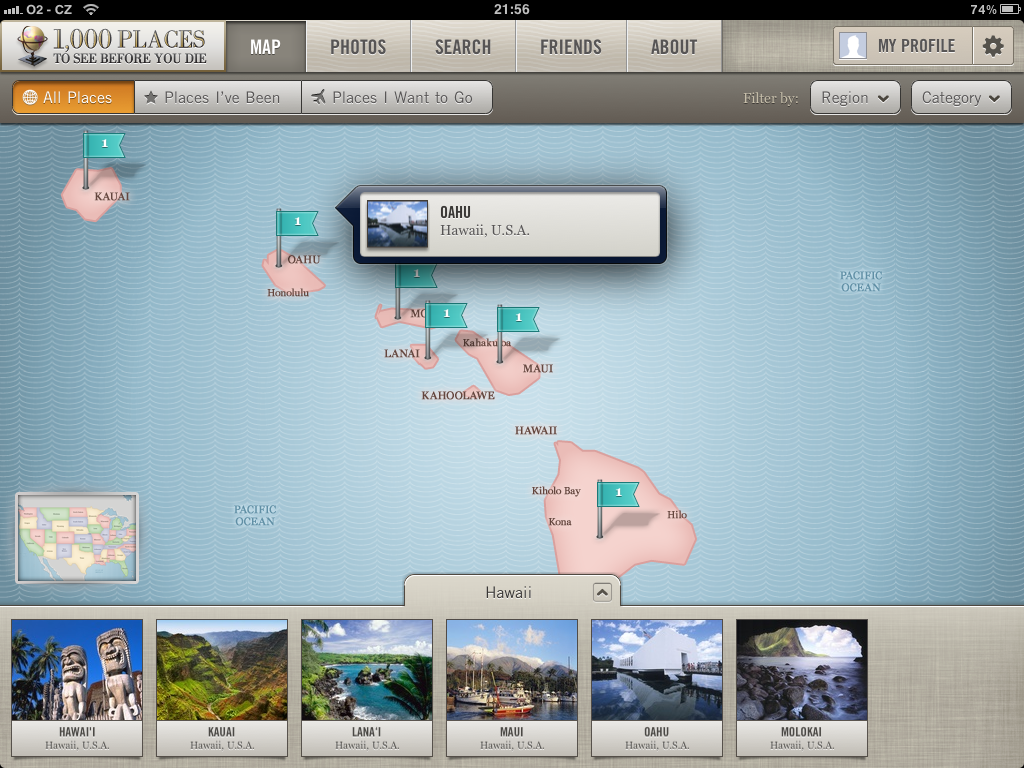This screenshot has width=1024, height=768.
Task: Open My Profile
Action: pyautogui.click(x=903, y=46)
